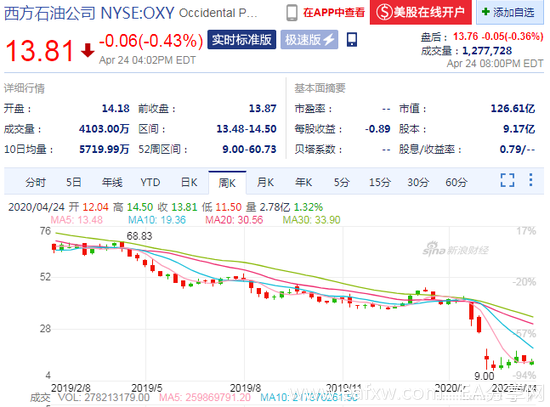550x407 pixels.
Task: Select the 15分 chart tab
Action: [380, 182]
